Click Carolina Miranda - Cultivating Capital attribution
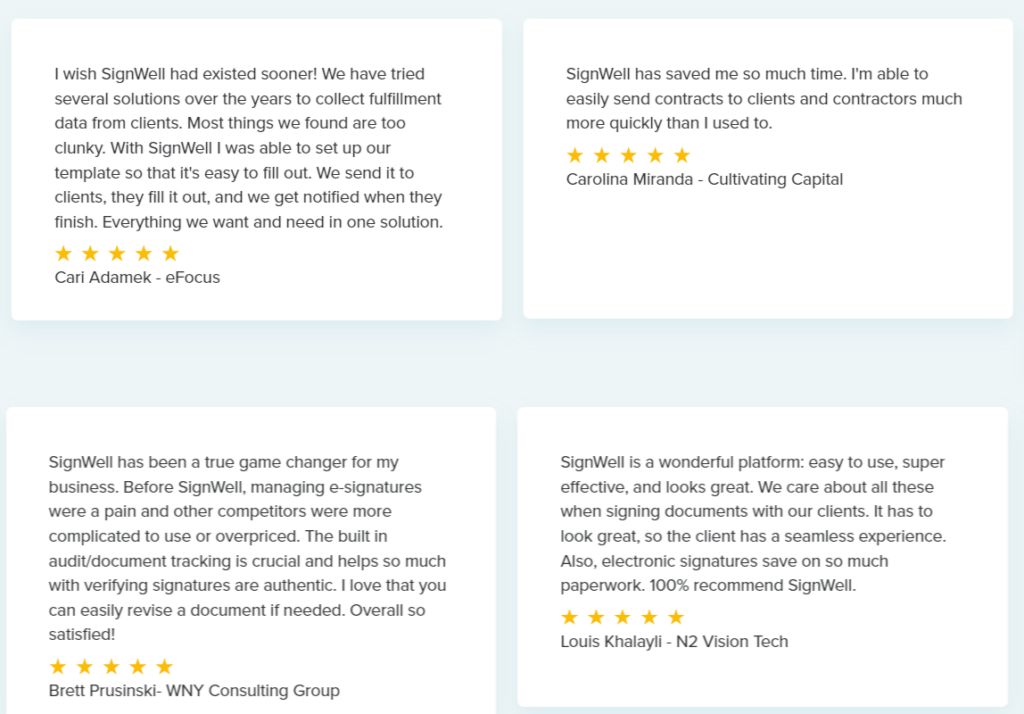The height and width of the screenshot is (714, 1024). 704,179
